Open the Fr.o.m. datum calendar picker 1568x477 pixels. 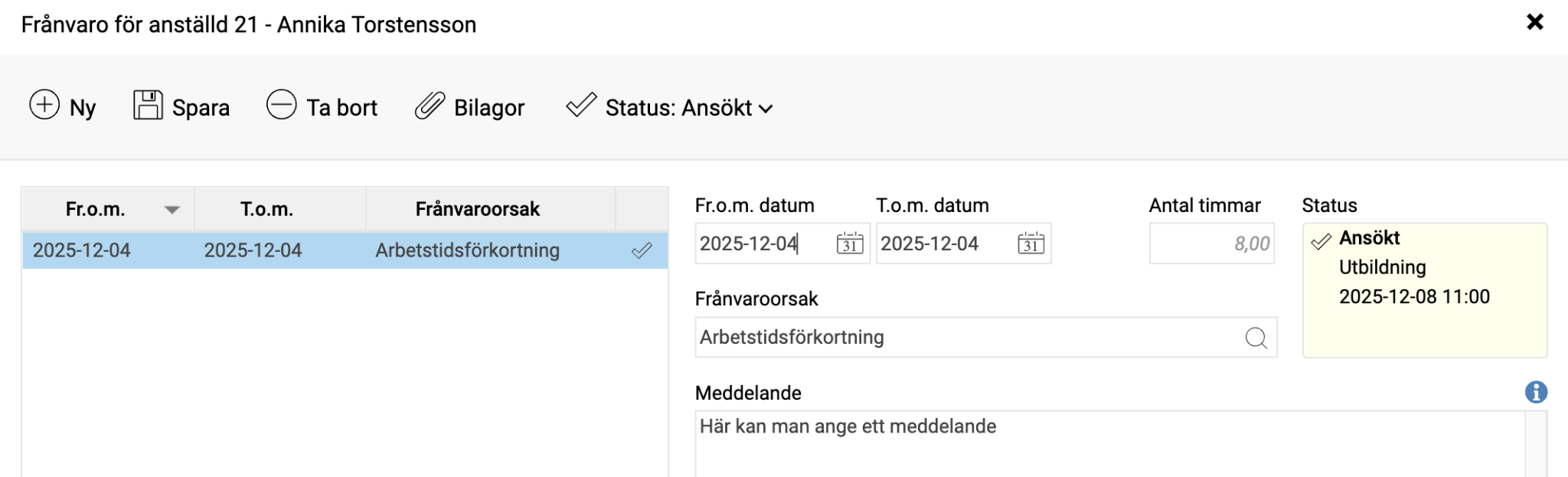[850, 243]
